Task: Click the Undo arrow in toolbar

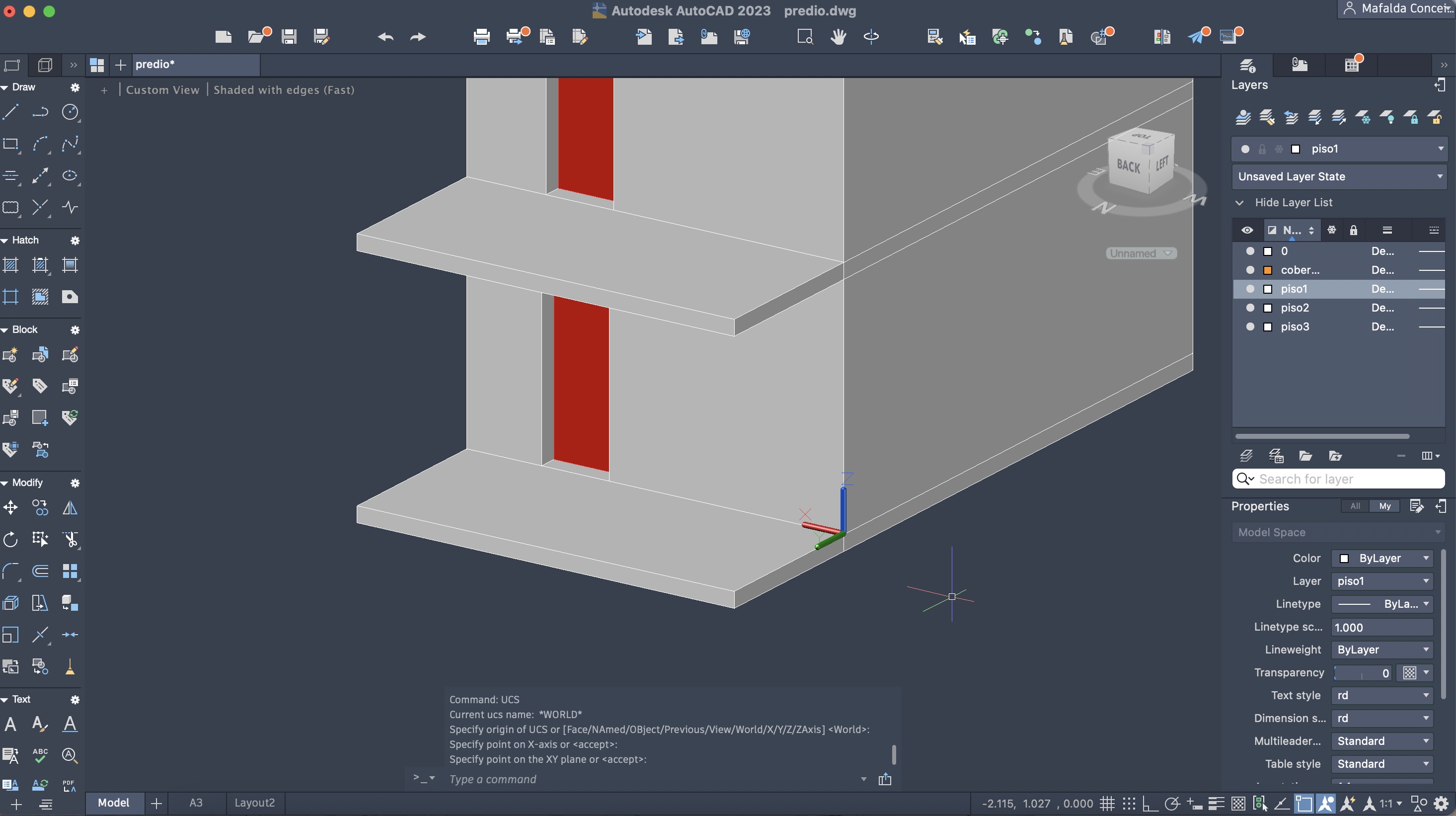Action: point(385,37)
